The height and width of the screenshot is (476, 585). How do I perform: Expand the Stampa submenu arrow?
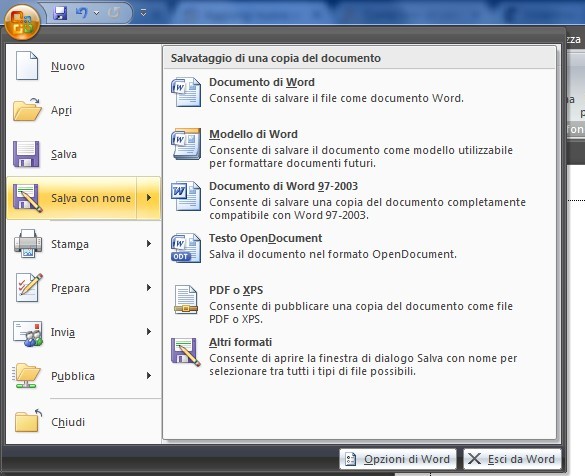click(x=149, y=244)
